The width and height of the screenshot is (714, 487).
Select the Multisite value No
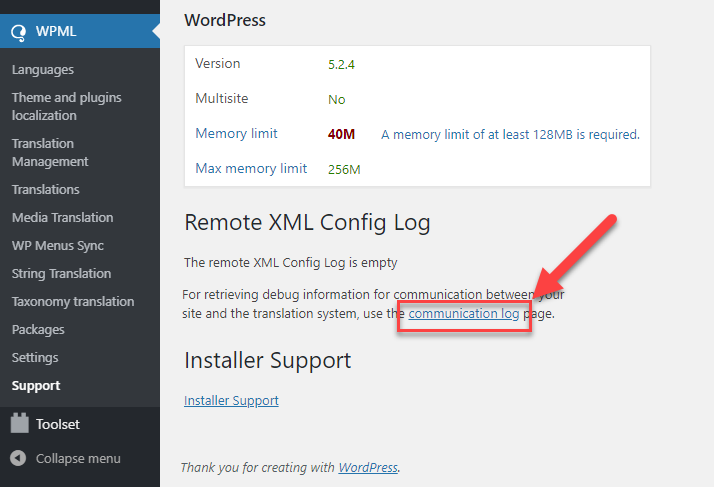click(337, 99)
